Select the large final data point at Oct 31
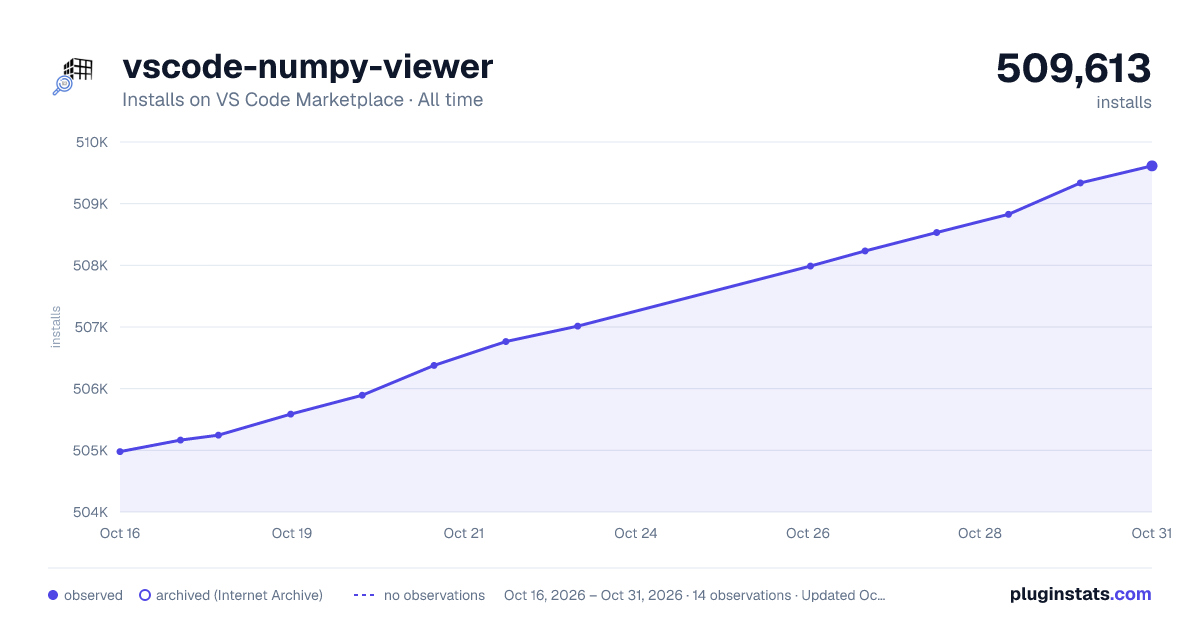This screenshot has height=630, width=1200. tap(1152, 166)
